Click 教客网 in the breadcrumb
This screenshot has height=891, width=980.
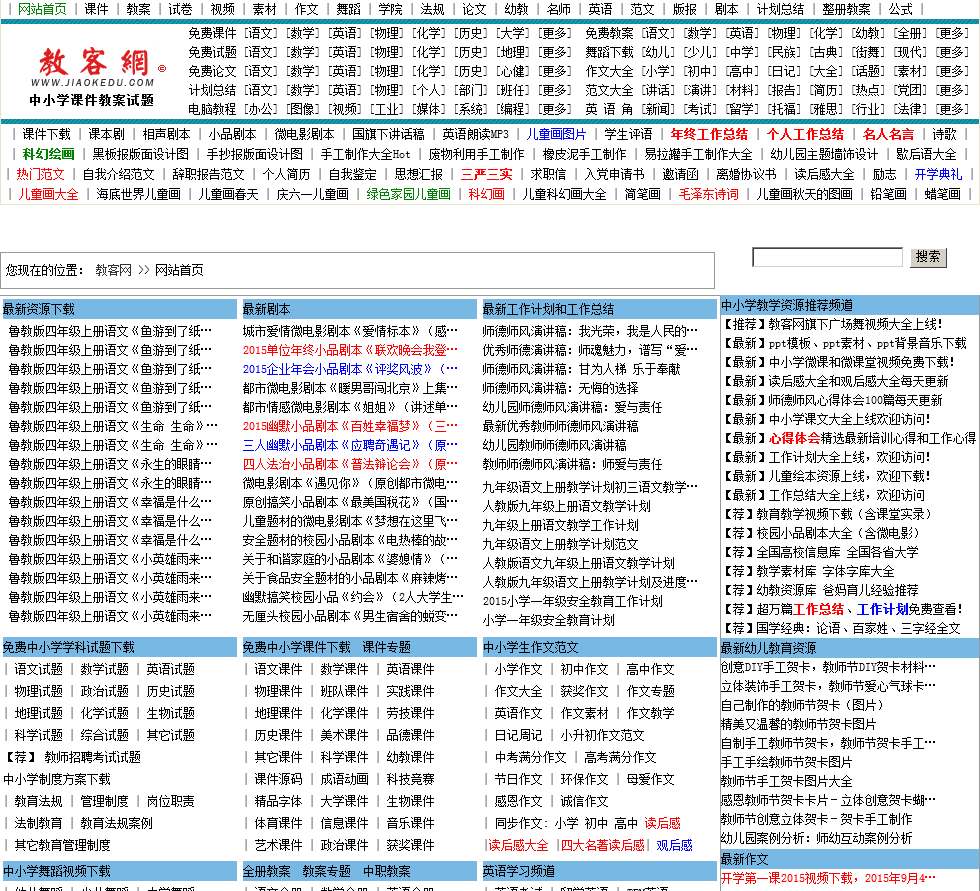pyautogui.click(x=113, y=270)
